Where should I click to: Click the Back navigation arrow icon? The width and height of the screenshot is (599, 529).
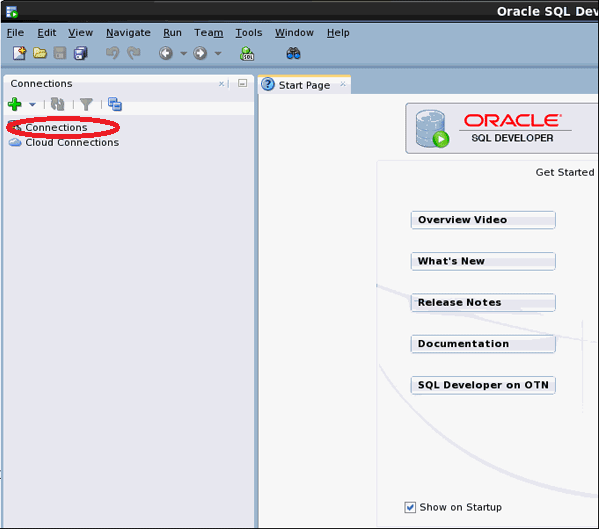[x=166, y=53]
